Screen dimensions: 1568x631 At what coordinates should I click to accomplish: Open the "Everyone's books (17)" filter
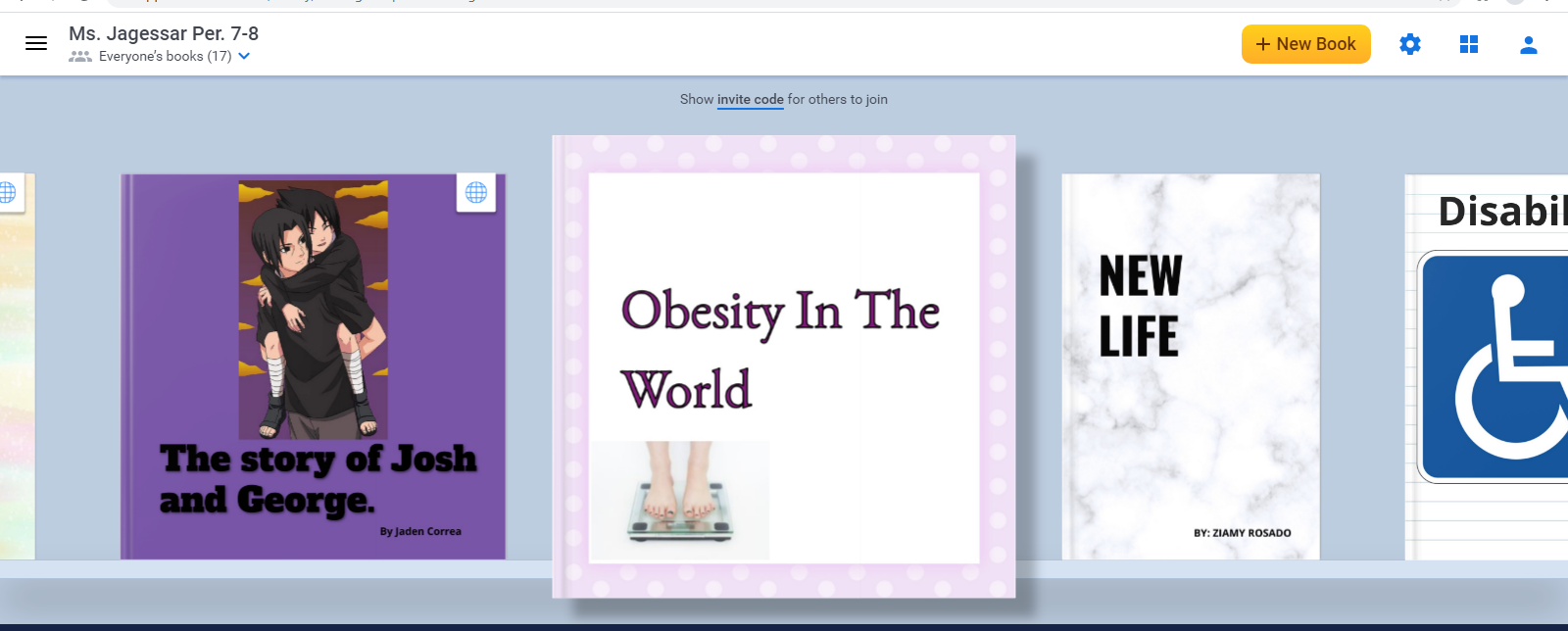tap(165, 57)
